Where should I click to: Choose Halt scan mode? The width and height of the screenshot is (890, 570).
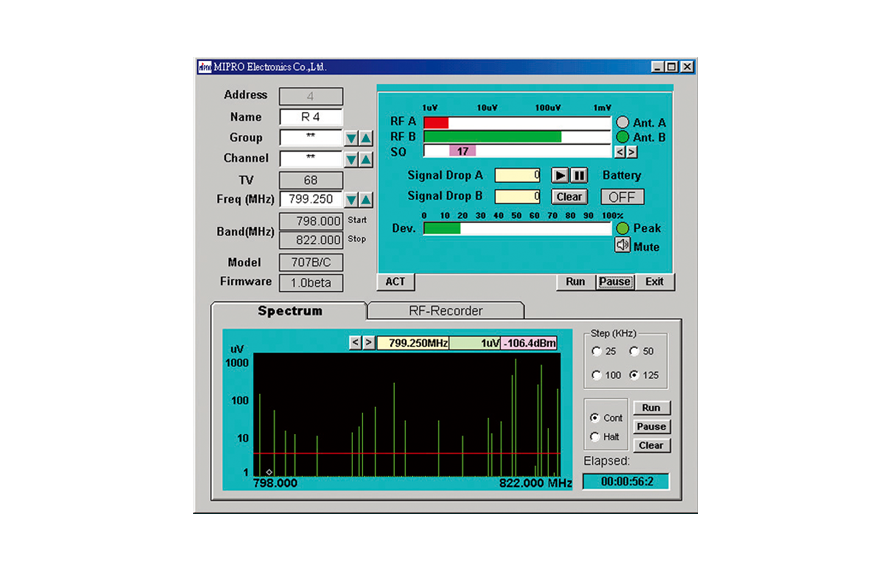point(596,436)
